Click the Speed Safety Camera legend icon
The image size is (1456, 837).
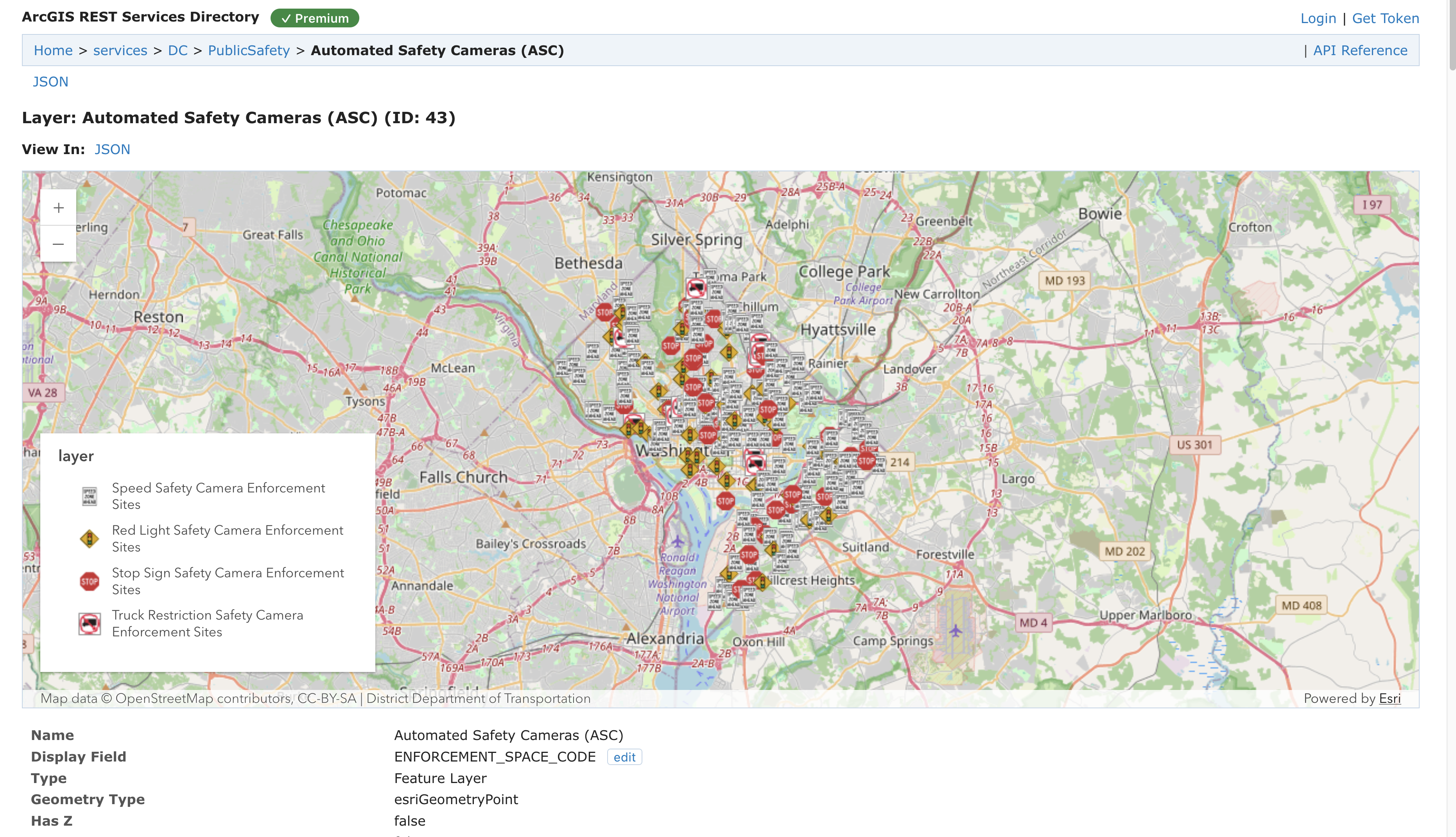(90, 496)
